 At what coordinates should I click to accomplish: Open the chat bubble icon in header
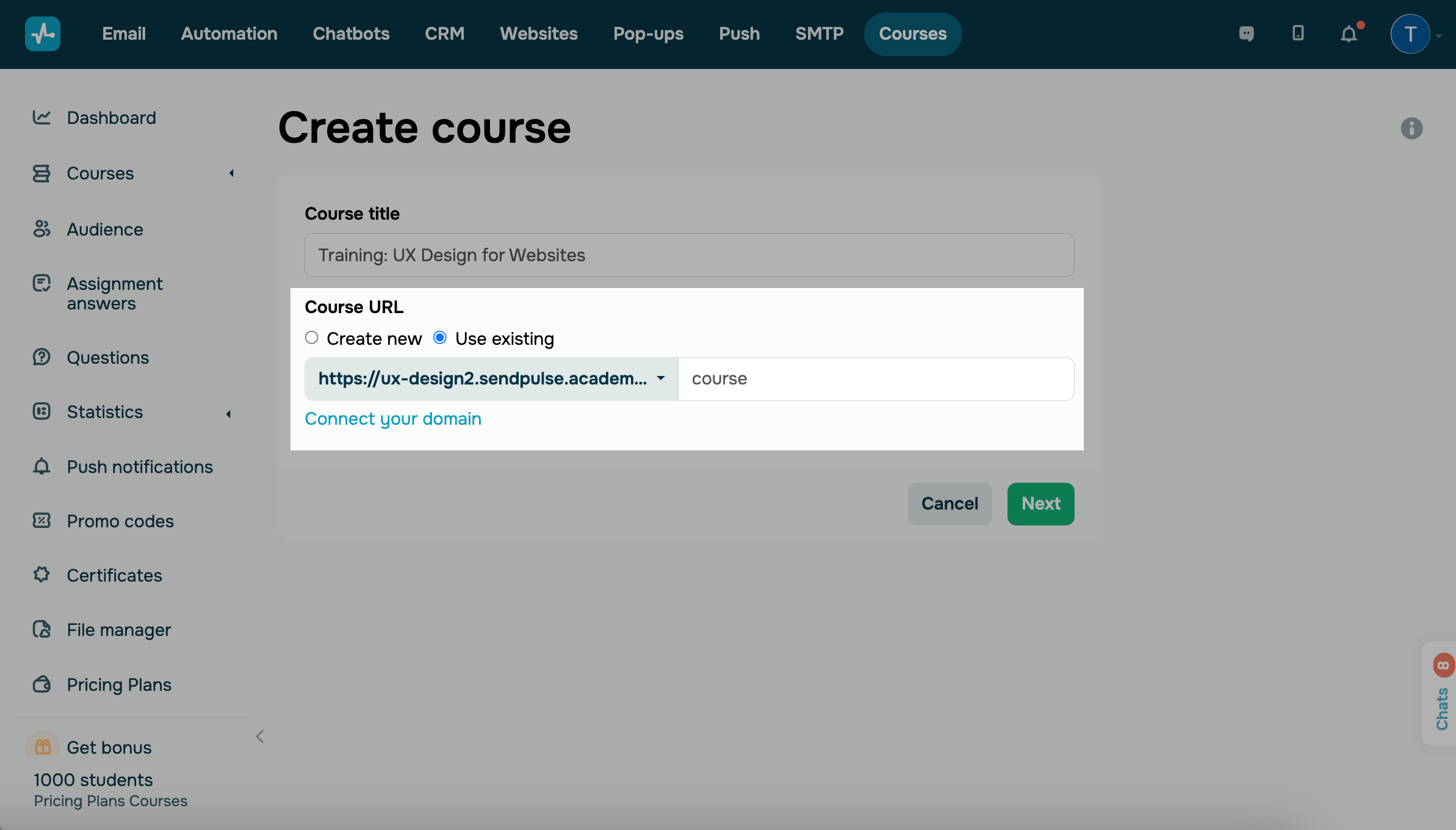click(1246, 34)
